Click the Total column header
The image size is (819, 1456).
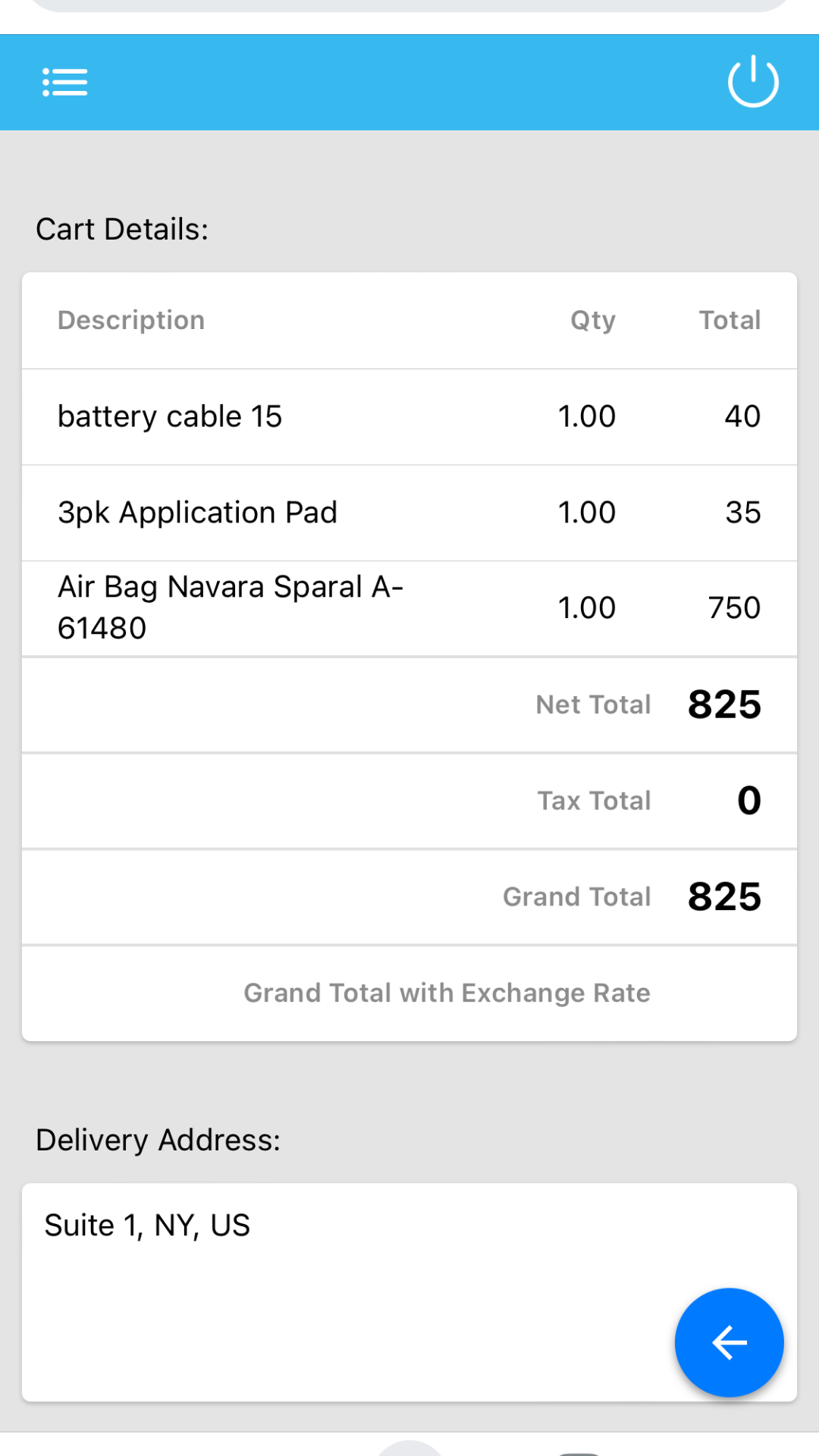point(730,320)
